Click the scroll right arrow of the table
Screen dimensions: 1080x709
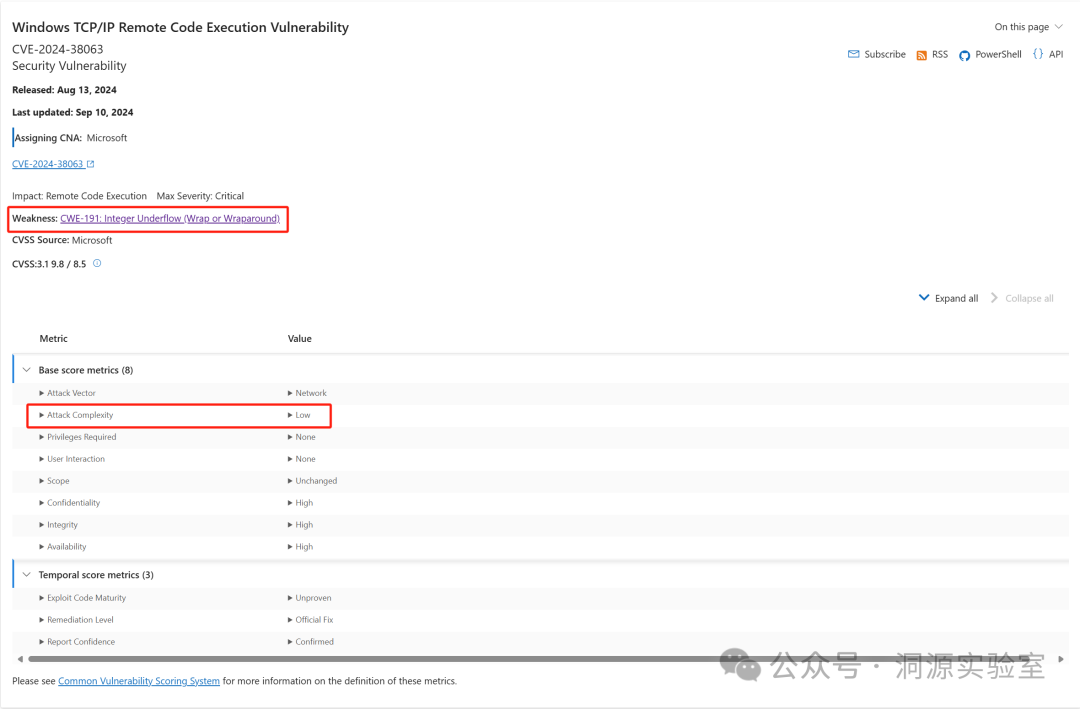pyautogui.click(x=1061, y=659)
